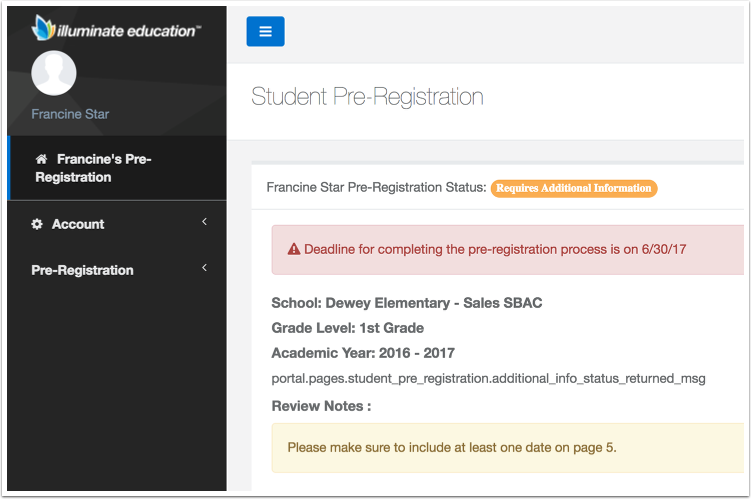Image resolution: width=751 pixels, height=499 pixels.
Task: Expand the Pre-Registration sidebar chevron
Action: [x=205, y=267]
